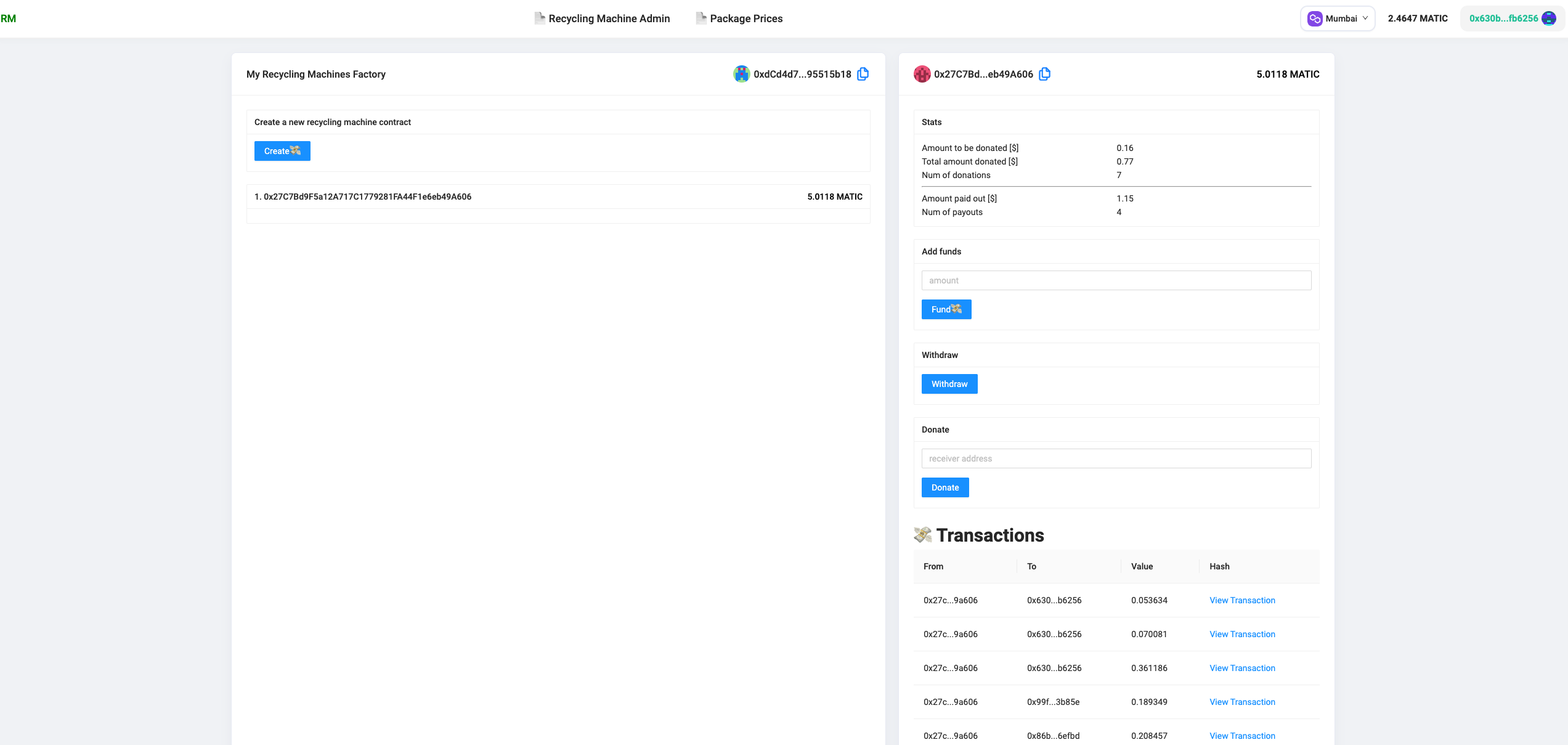Click the Donate button

click(944, 487)
